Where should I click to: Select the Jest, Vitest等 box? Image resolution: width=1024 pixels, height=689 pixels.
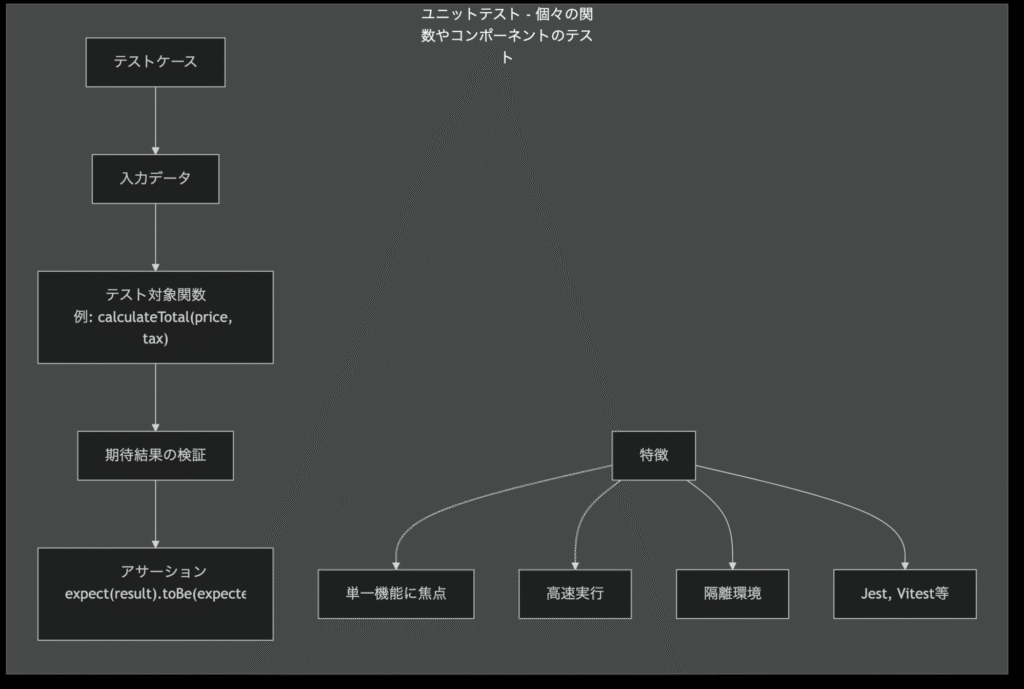[x=905, y=594]
